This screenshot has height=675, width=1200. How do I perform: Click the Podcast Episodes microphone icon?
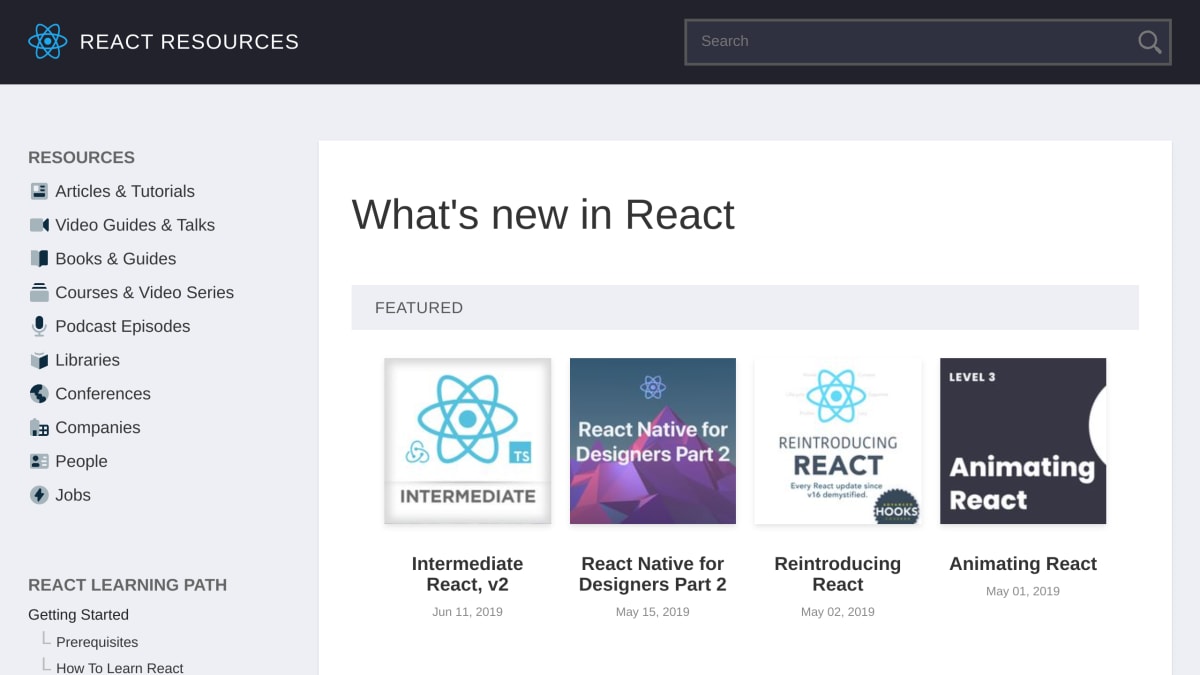click(39, 326)
